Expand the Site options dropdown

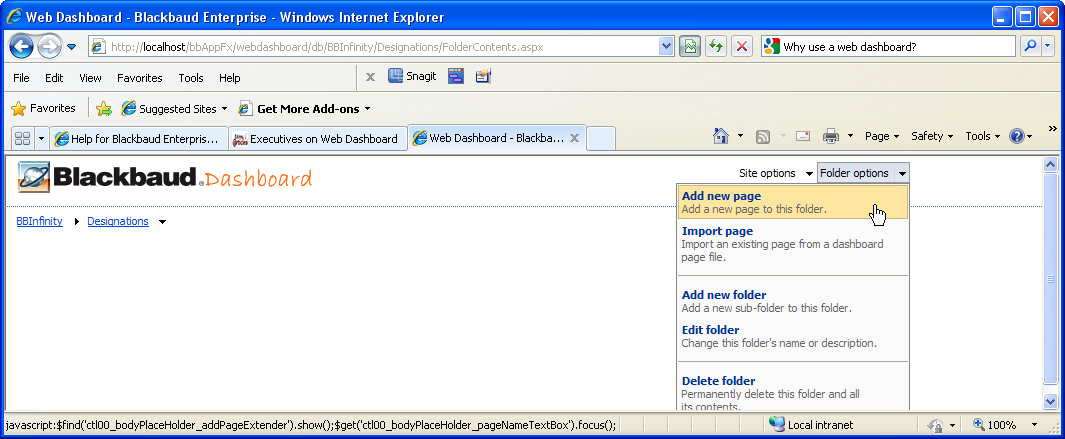pos(775,173)
